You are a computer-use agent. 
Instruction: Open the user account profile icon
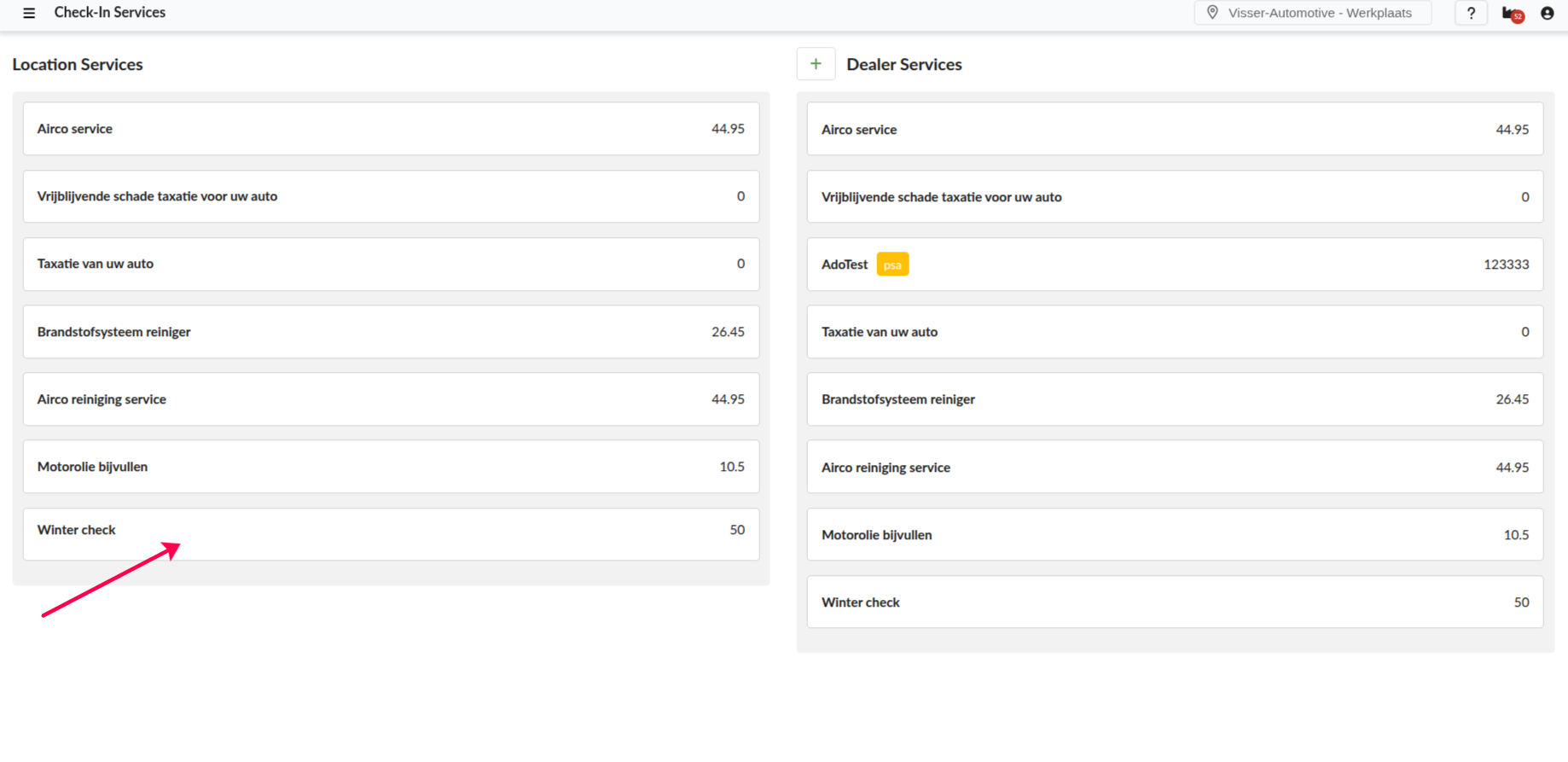pos(1547,13)
